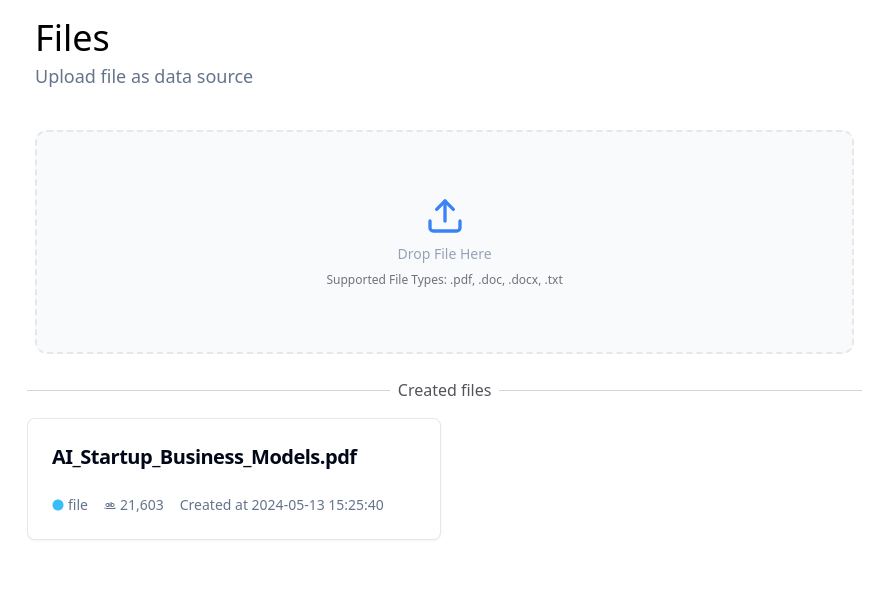Click the creation timestamp 2024-05-13 15:25:40
The image size is (885, 601).
coord(317,505)
